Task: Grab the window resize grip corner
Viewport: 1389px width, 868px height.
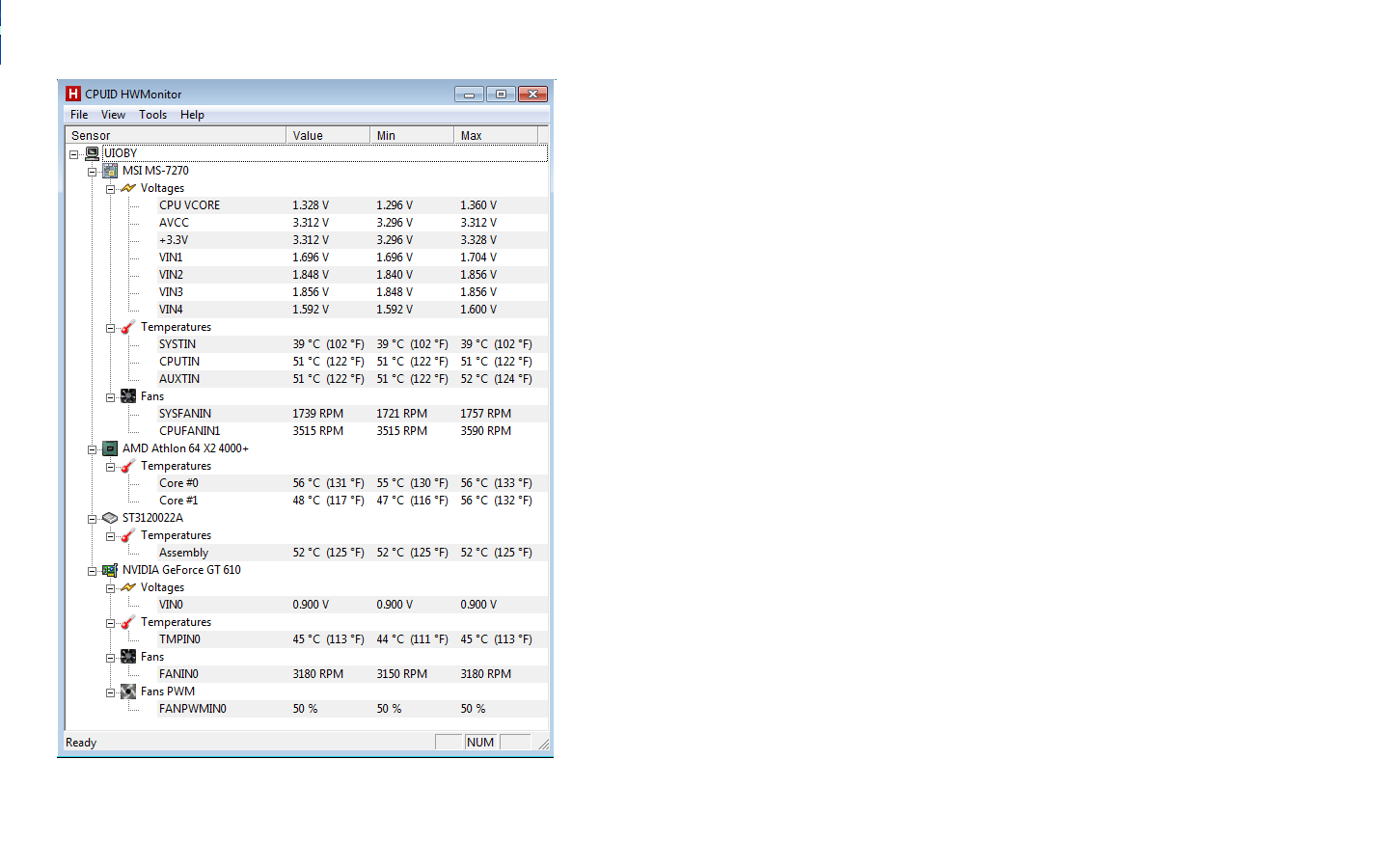Action: [543, 744]
